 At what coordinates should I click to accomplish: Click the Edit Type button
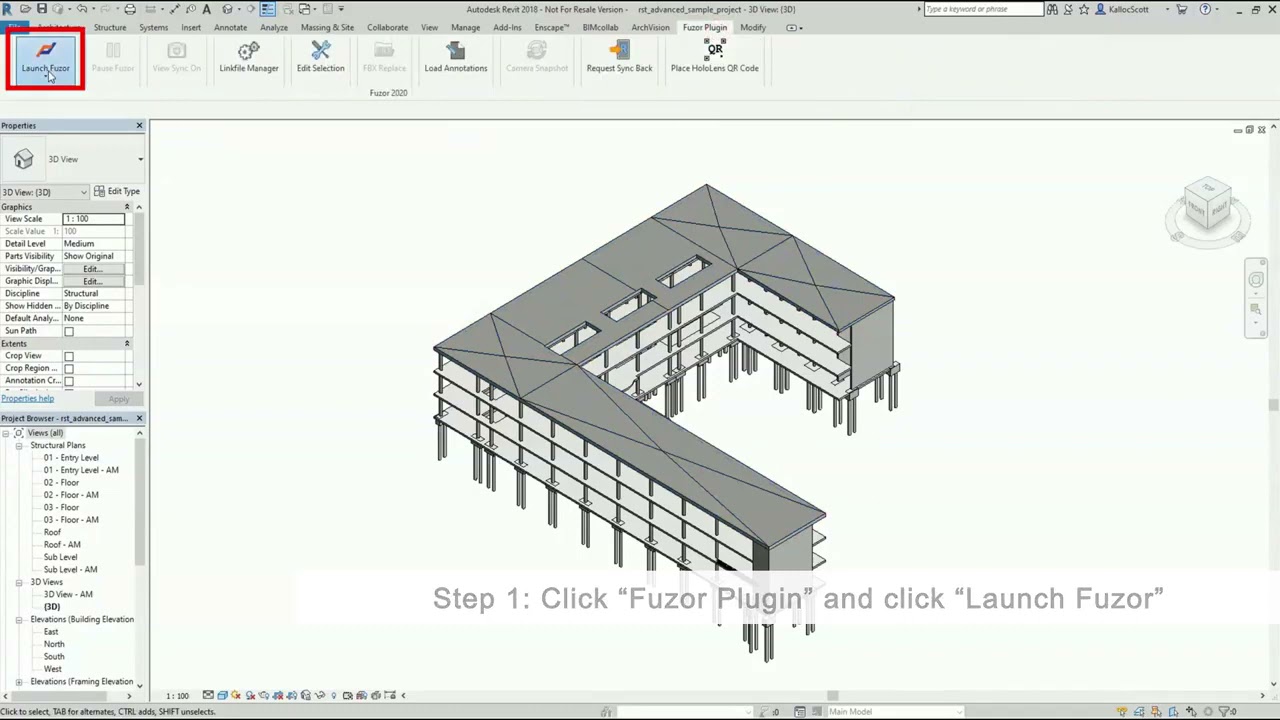tap(117, 192)
